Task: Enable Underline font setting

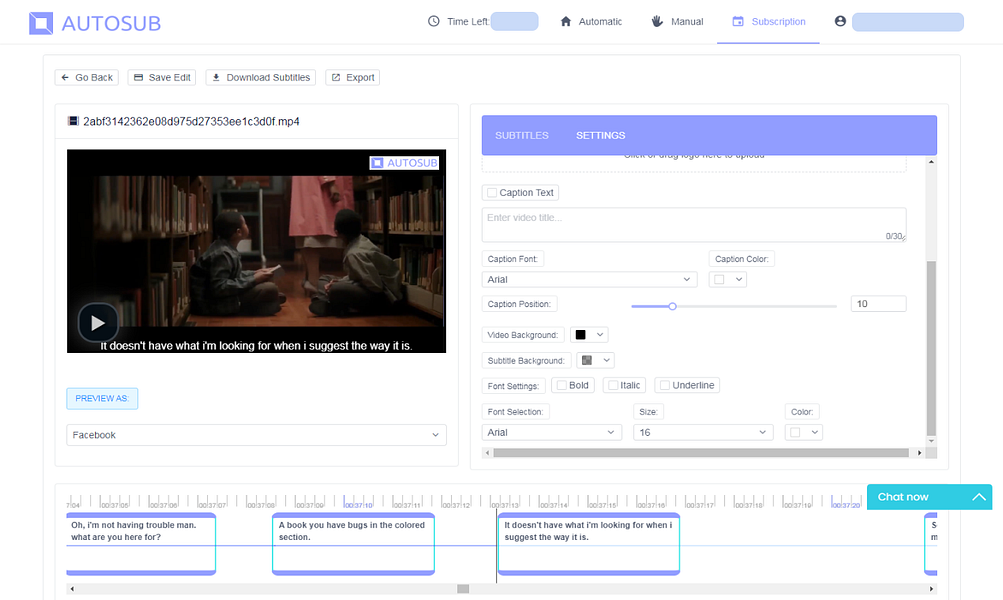Action: [x=665, y=384]
